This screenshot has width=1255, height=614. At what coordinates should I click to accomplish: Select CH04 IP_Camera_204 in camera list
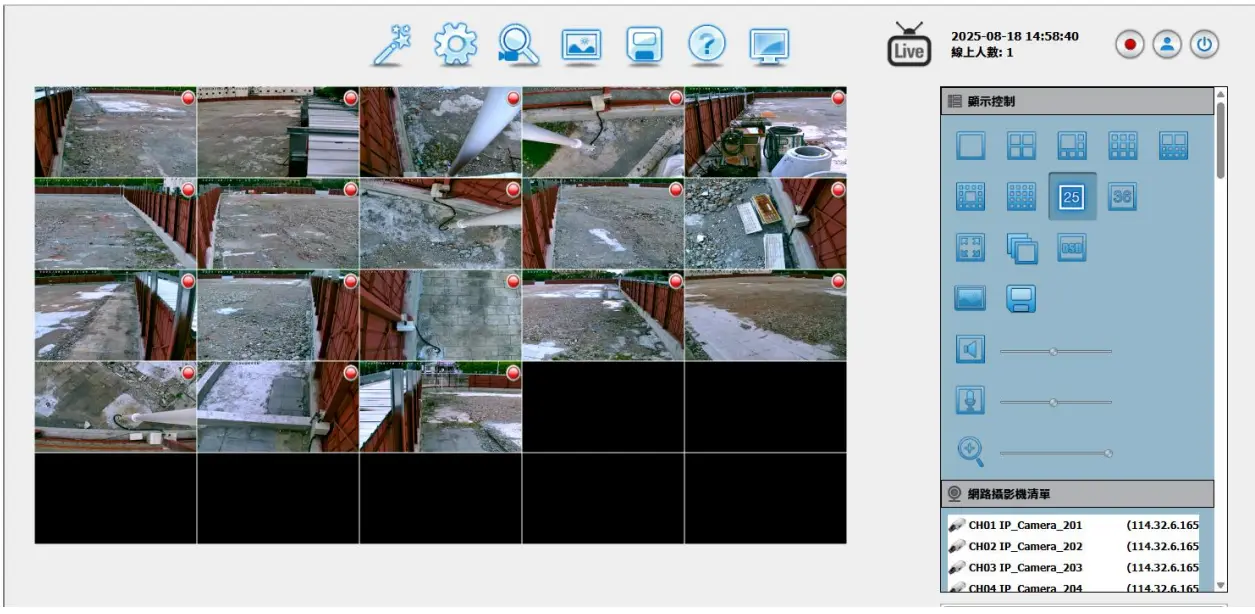[x=1026, y=588]
